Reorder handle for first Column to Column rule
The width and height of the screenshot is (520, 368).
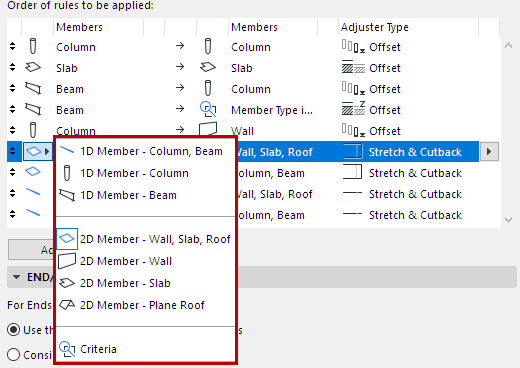pos(13,46)
